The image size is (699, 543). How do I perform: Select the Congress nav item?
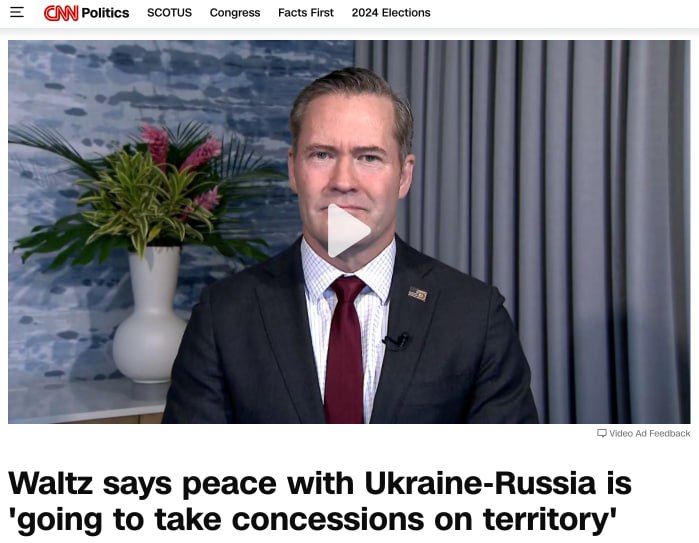tap(235, 13)
